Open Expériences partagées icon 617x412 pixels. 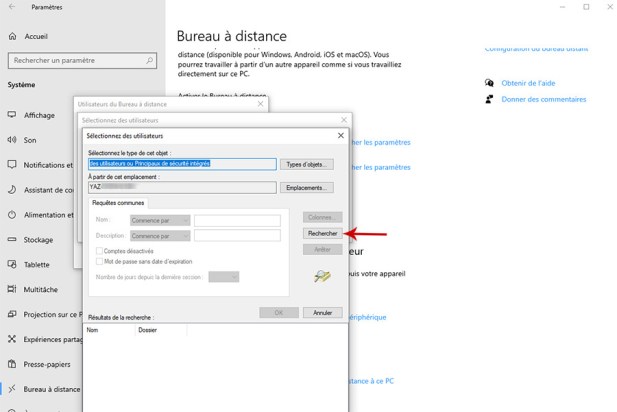pyautogui.click(x=12, y=339)
